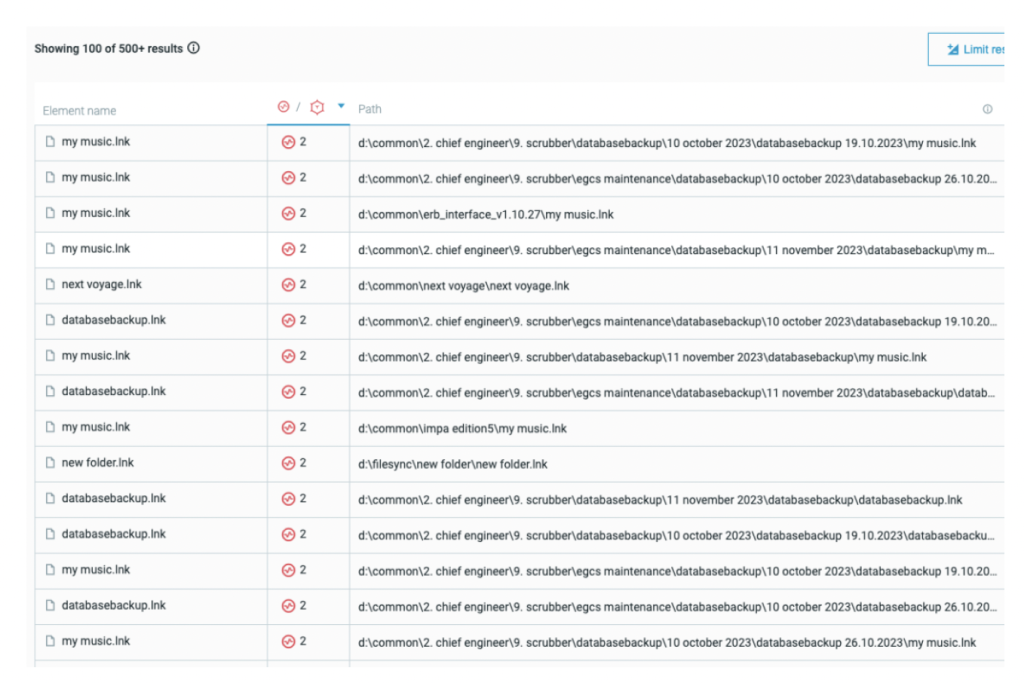Open the sort arrow in the detections column header
The image size is (1024, 683).
pos(341,107)
